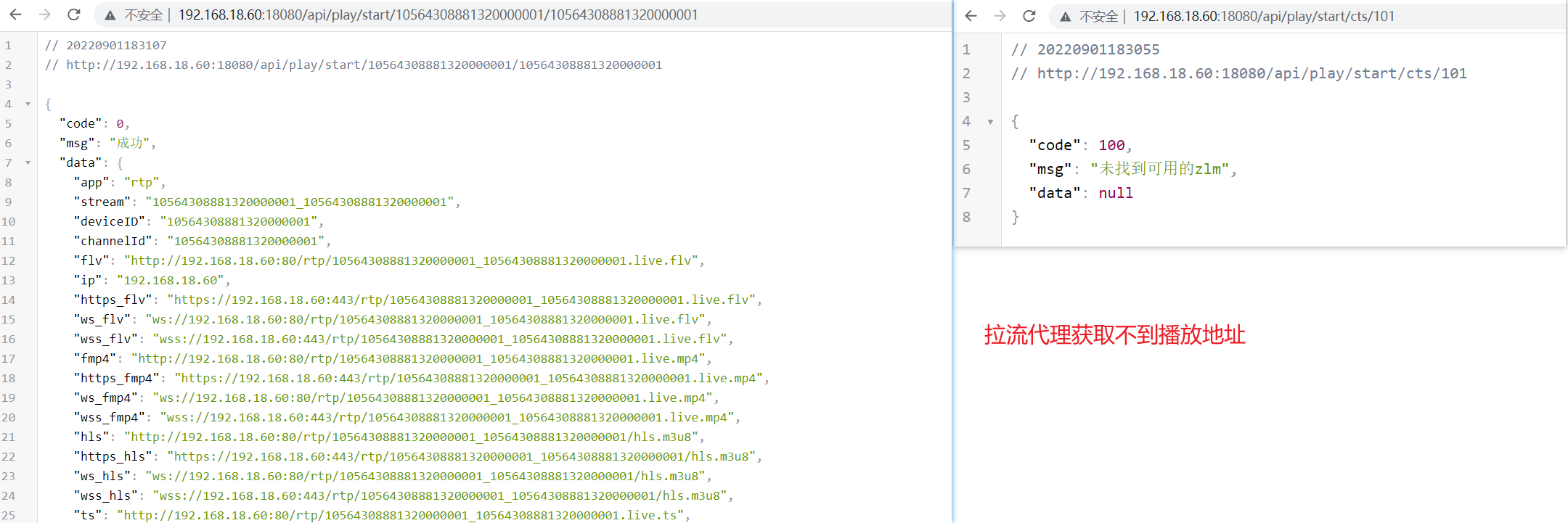Click the timestamp comment 20220901183055
1568x523 pixels.
pos(1098,49)
